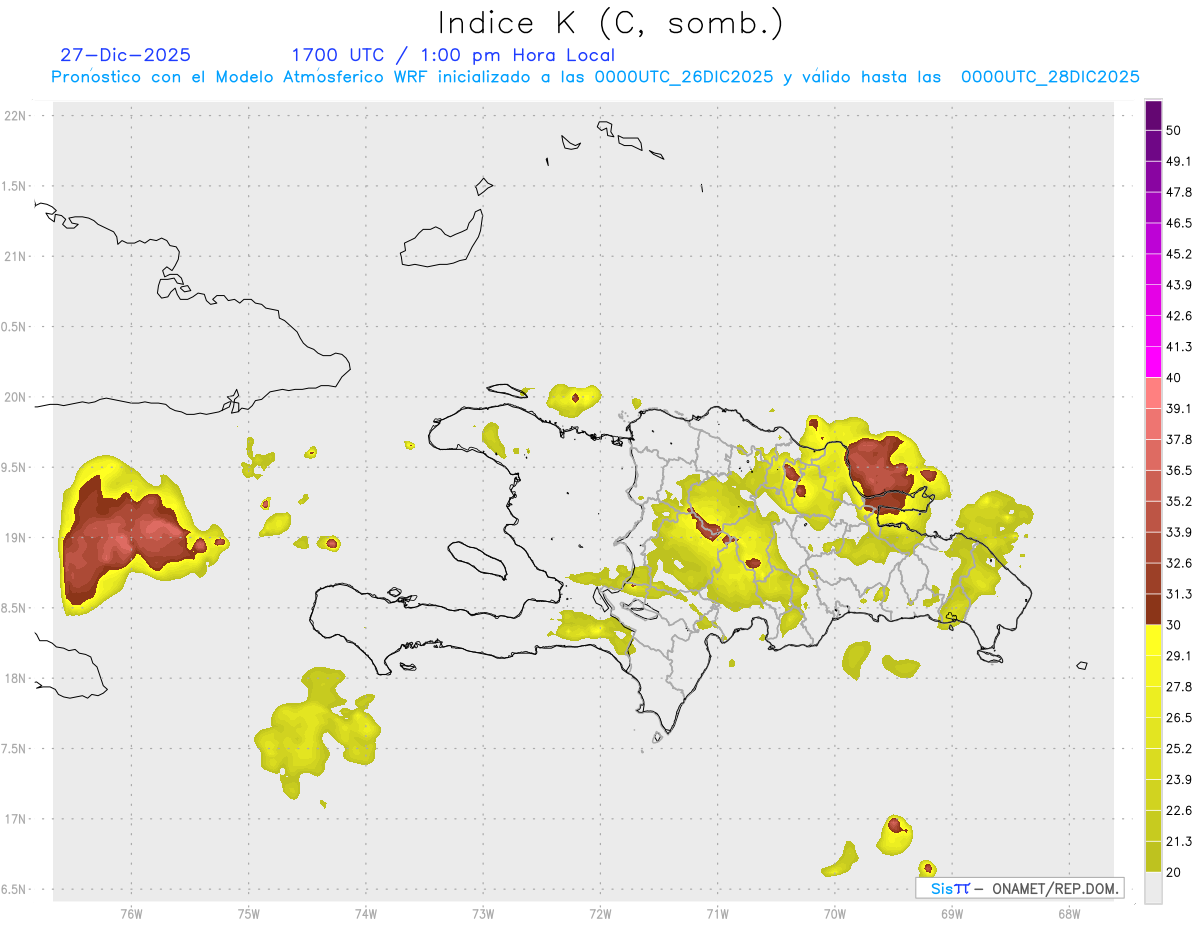The width and height of the screenshot is (1200, 927).
Task: Click the "20N" latitude label
Action: coord(17,397)
